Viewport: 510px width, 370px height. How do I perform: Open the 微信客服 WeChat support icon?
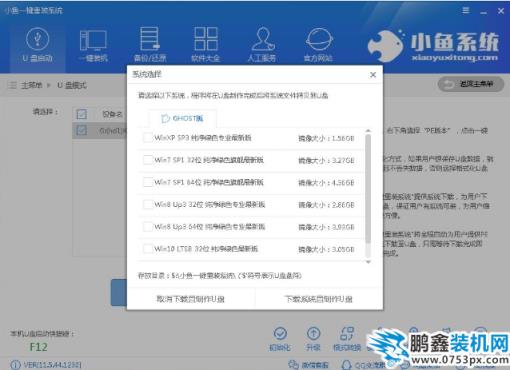(x=308, y=365)
